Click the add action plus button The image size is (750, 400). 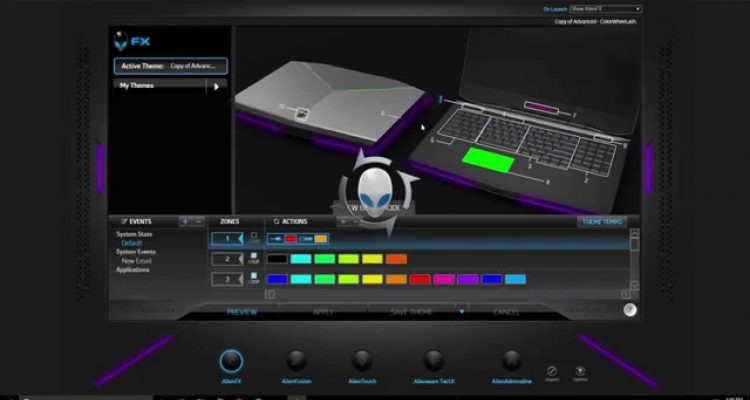coord(343,222)
